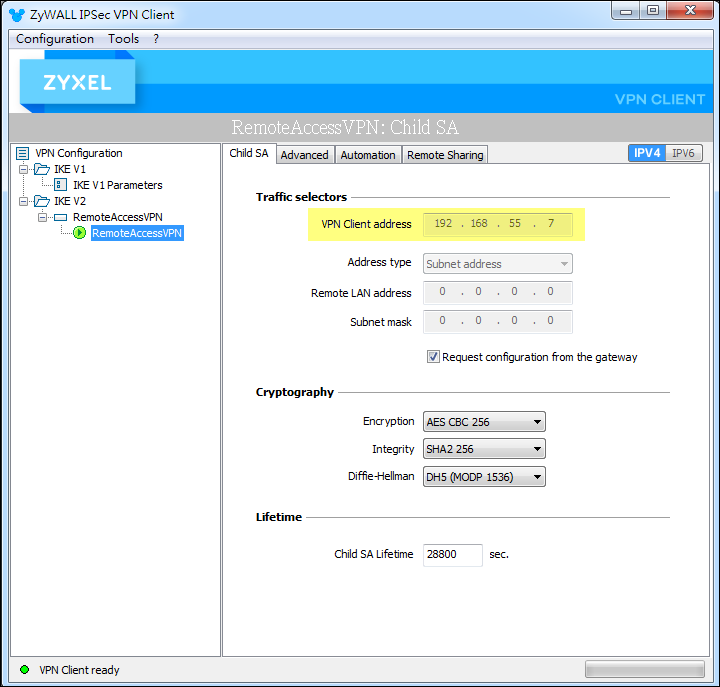Open the Diffie-Hellman dropdown DH5

point(484,477)
